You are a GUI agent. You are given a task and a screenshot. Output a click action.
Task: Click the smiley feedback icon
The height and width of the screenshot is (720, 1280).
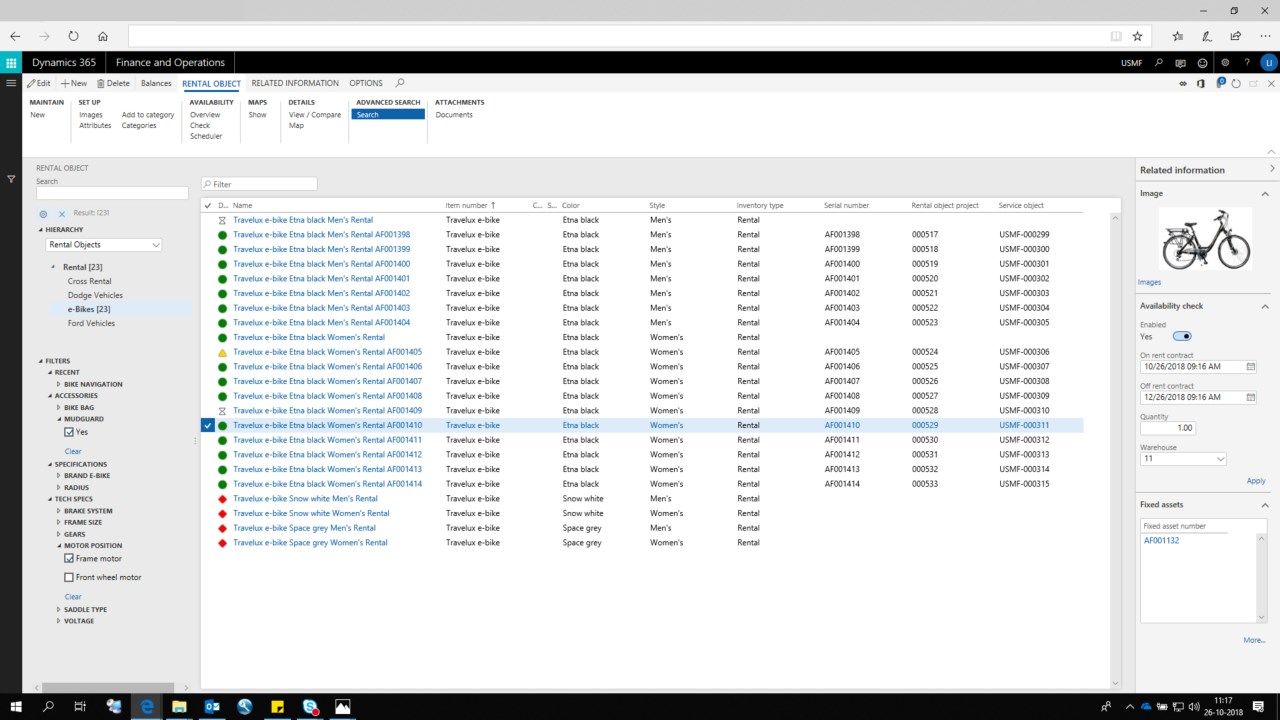1202,62
